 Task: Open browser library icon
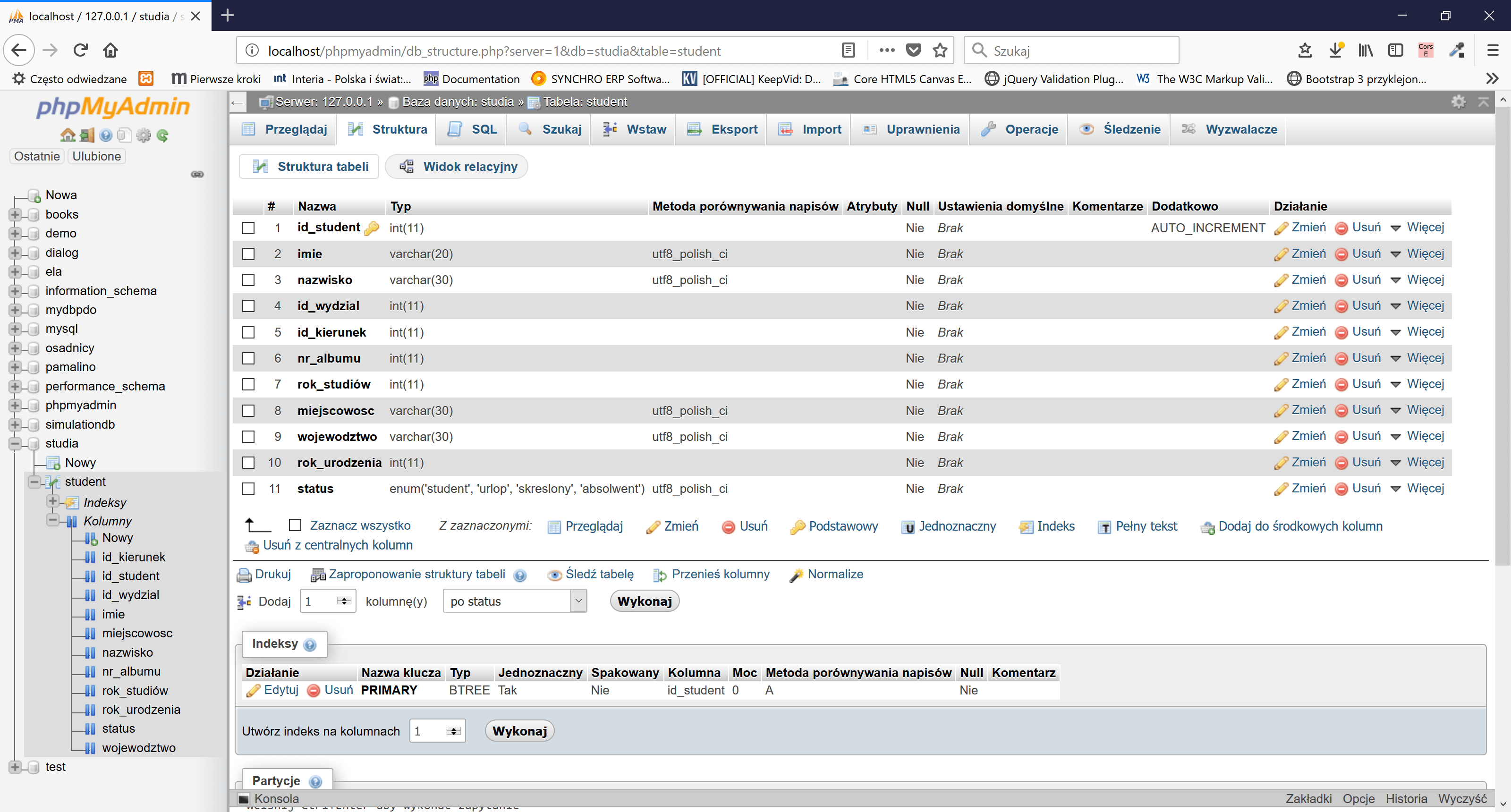click(1366, 51)
